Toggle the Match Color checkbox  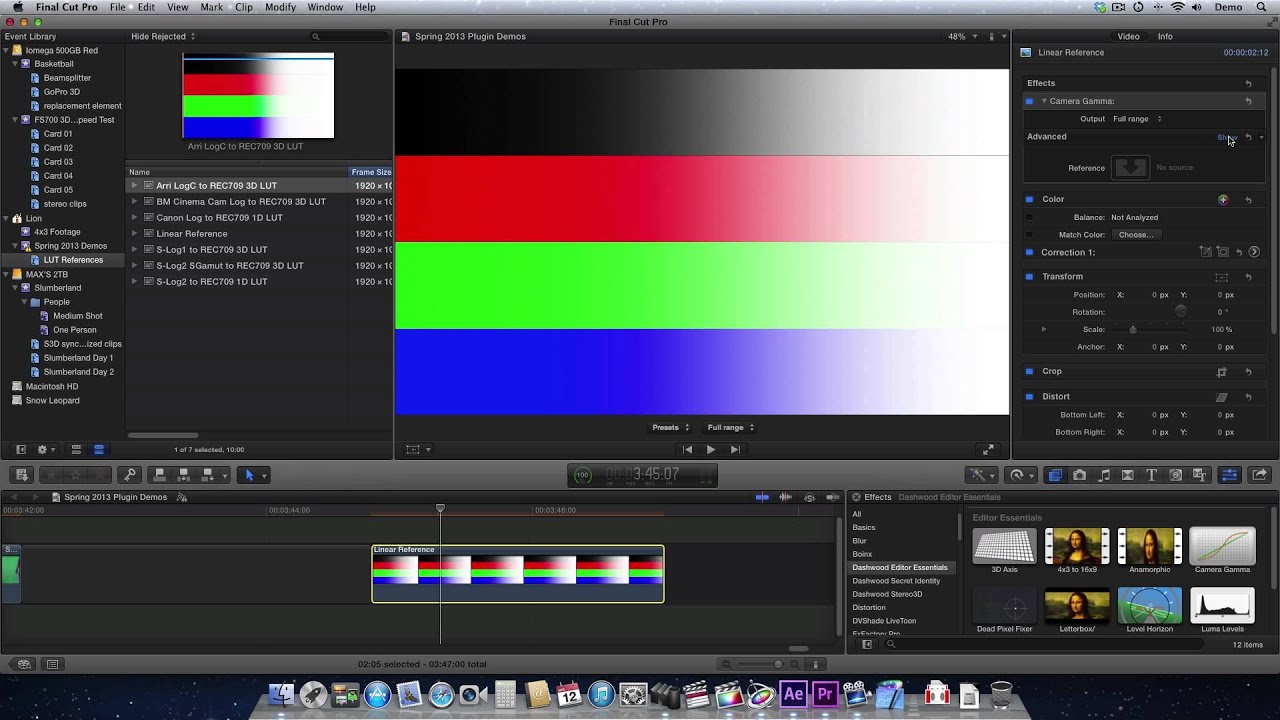[x=1029, y=235]
